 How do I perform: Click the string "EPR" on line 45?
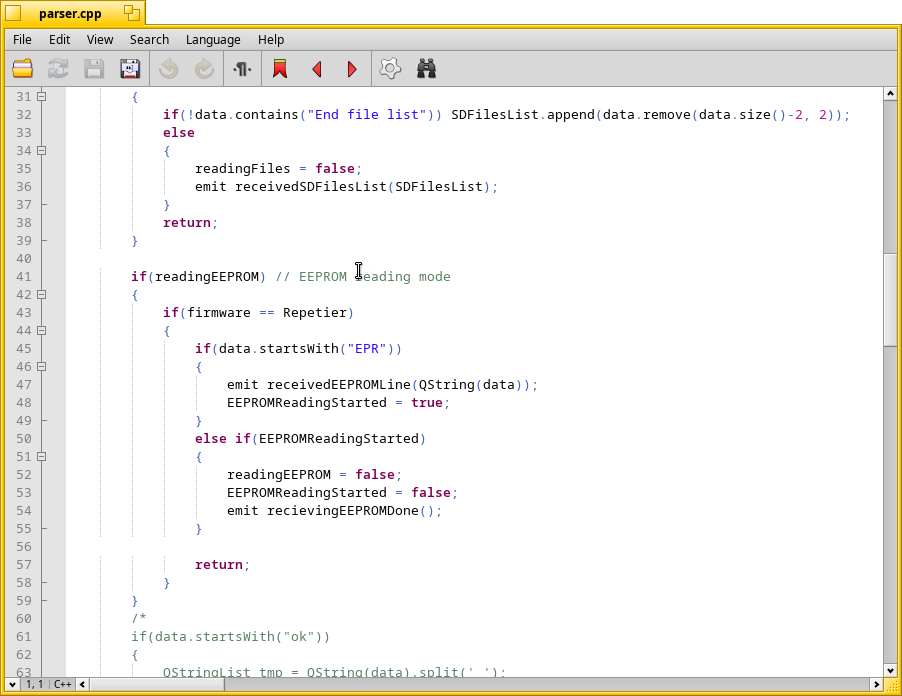point(366,349)
